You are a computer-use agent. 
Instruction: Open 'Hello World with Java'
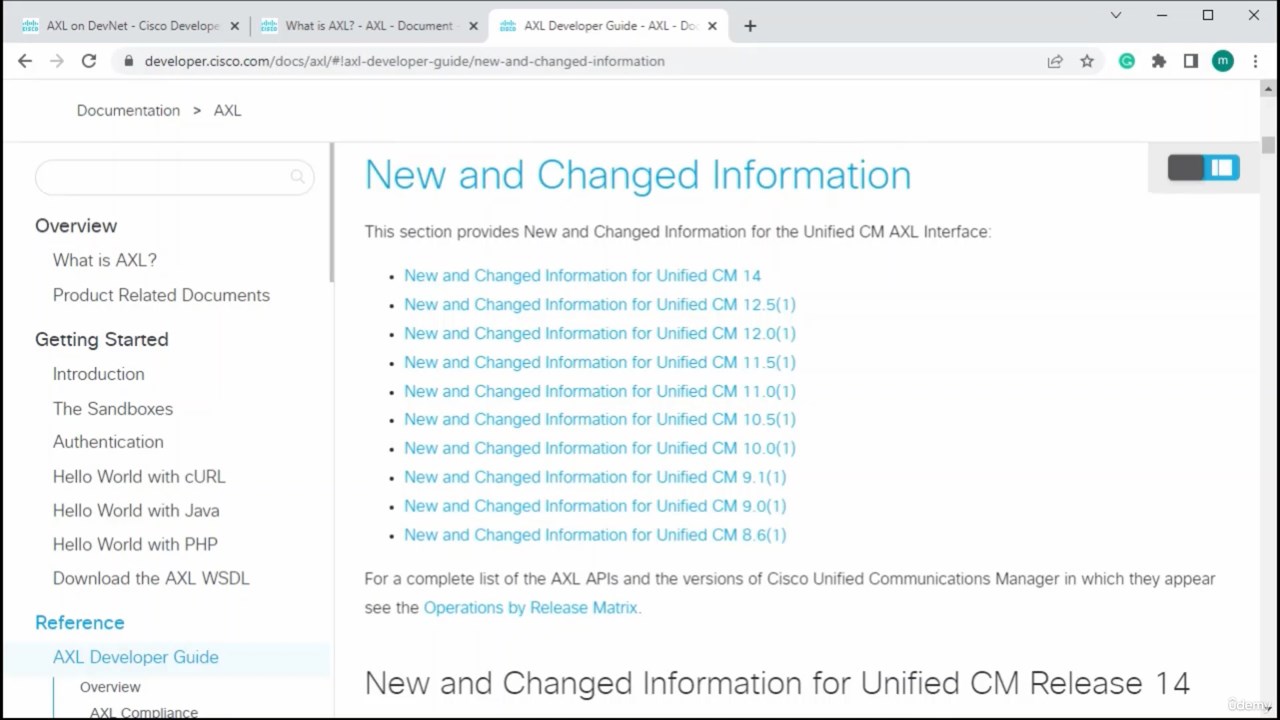(x=136, y=510)
